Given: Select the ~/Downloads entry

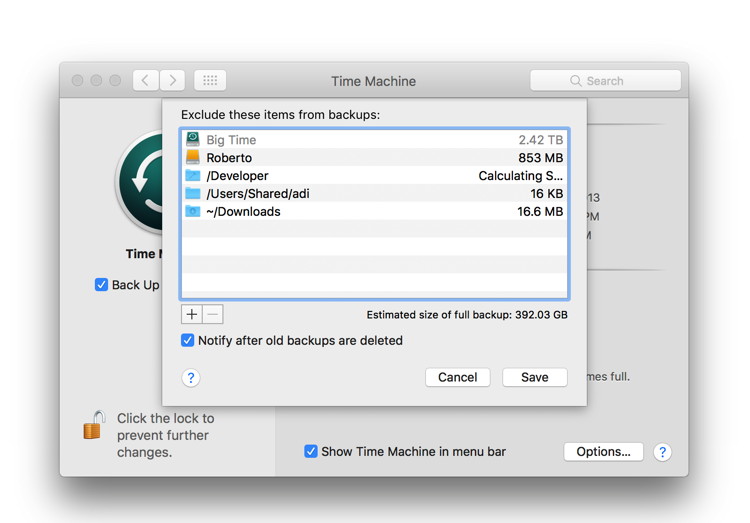Looking at the screenshot, I should pos(243,211).
